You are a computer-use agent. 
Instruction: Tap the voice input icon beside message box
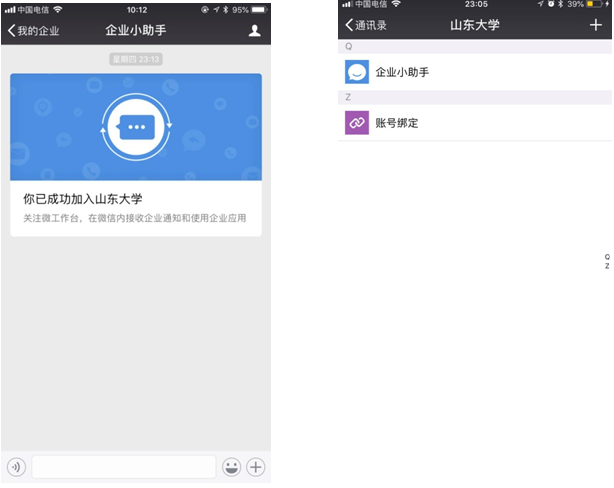pyautogui.click(x=16, y=467)
